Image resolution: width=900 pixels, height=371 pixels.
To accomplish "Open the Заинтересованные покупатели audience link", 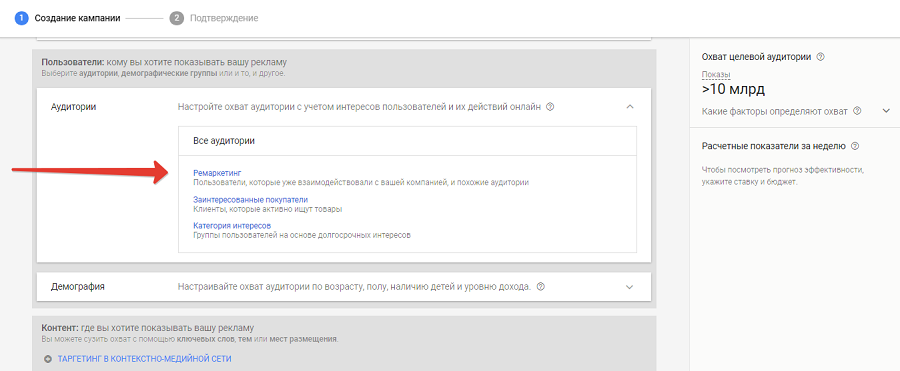I will click(x=251, y=199).
